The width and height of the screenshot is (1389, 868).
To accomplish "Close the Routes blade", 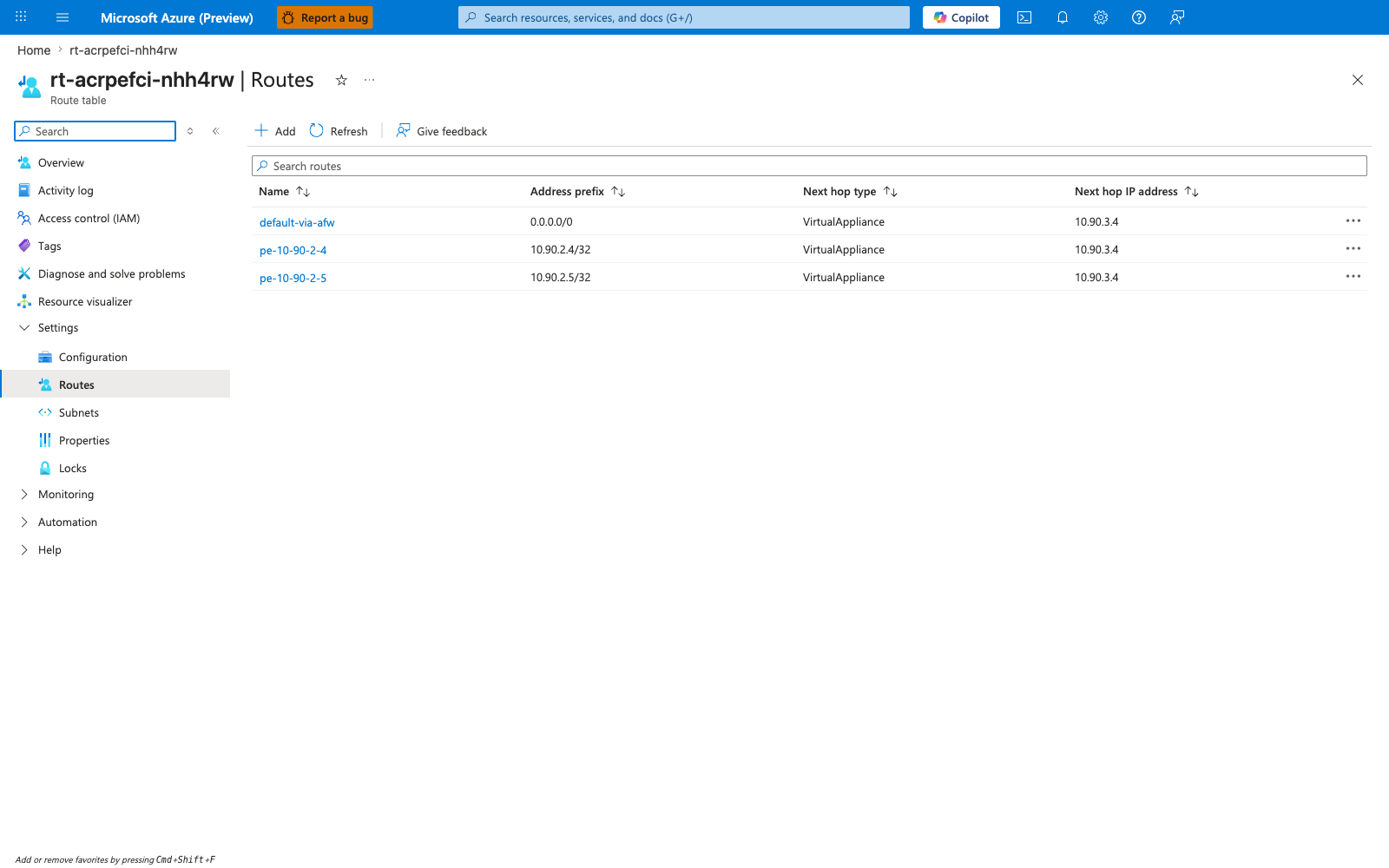I will click(x=1358, y=80).
